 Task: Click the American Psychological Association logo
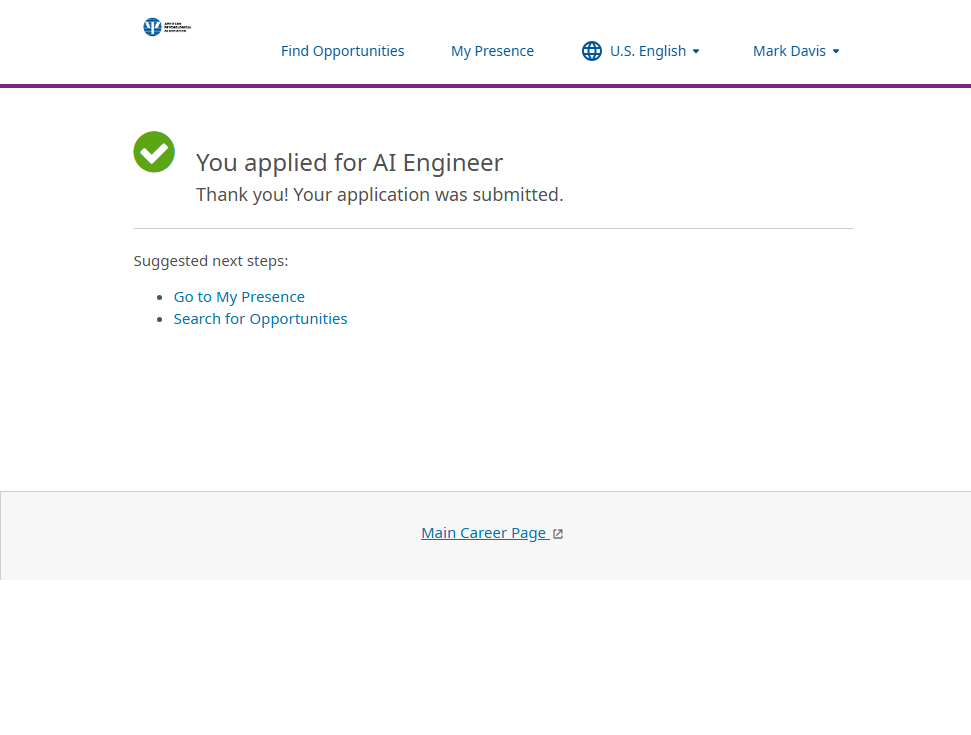[x=166, y=27]
